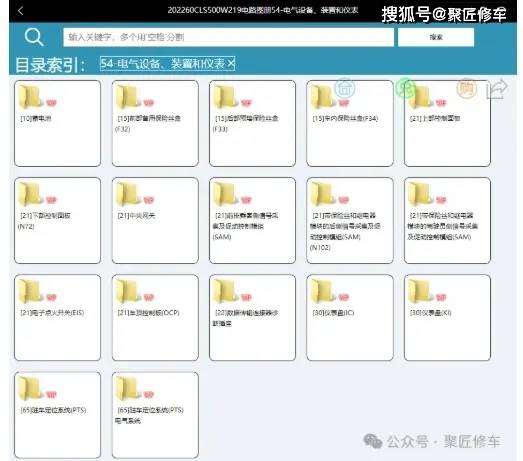Screen dimensions: 523x461
Task: Tap the blue home circle icon
Action: (x=345, y=88)
